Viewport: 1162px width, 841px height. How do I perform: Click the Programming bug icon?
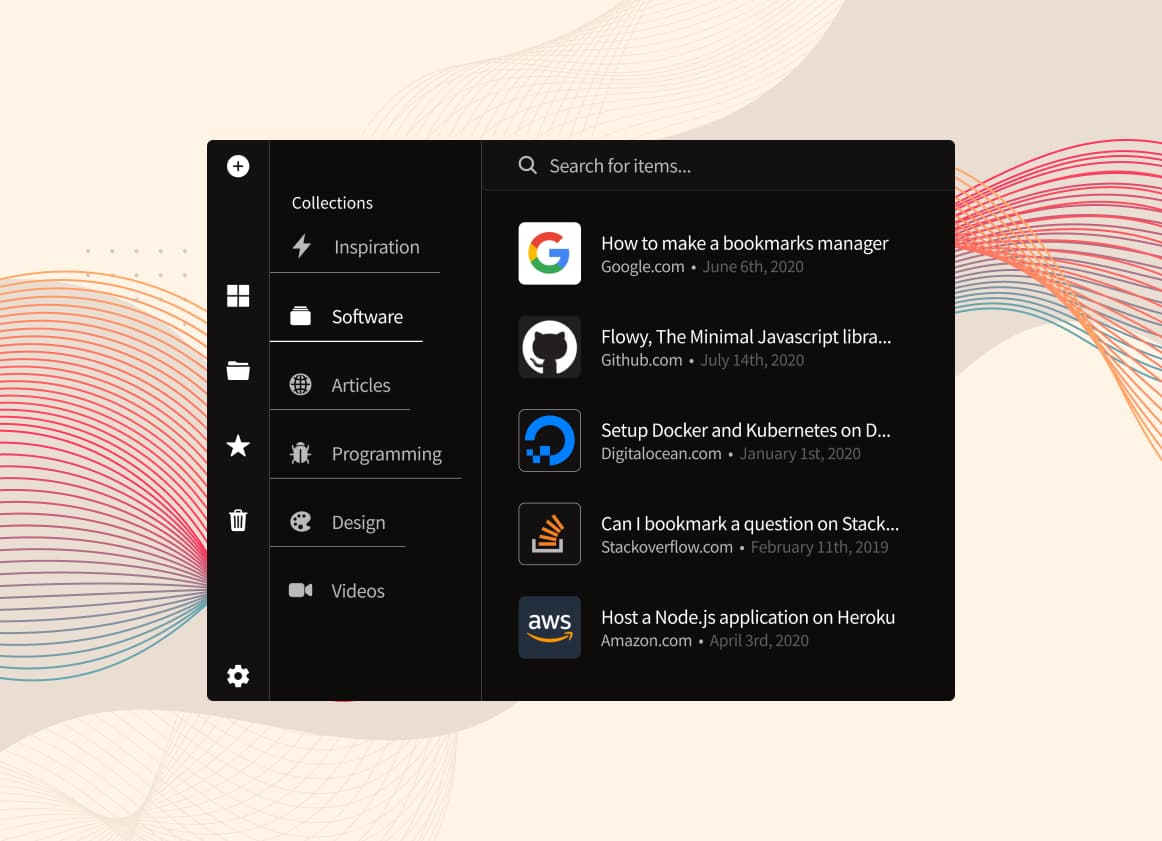pyautogui.click(x=300, y=453)
